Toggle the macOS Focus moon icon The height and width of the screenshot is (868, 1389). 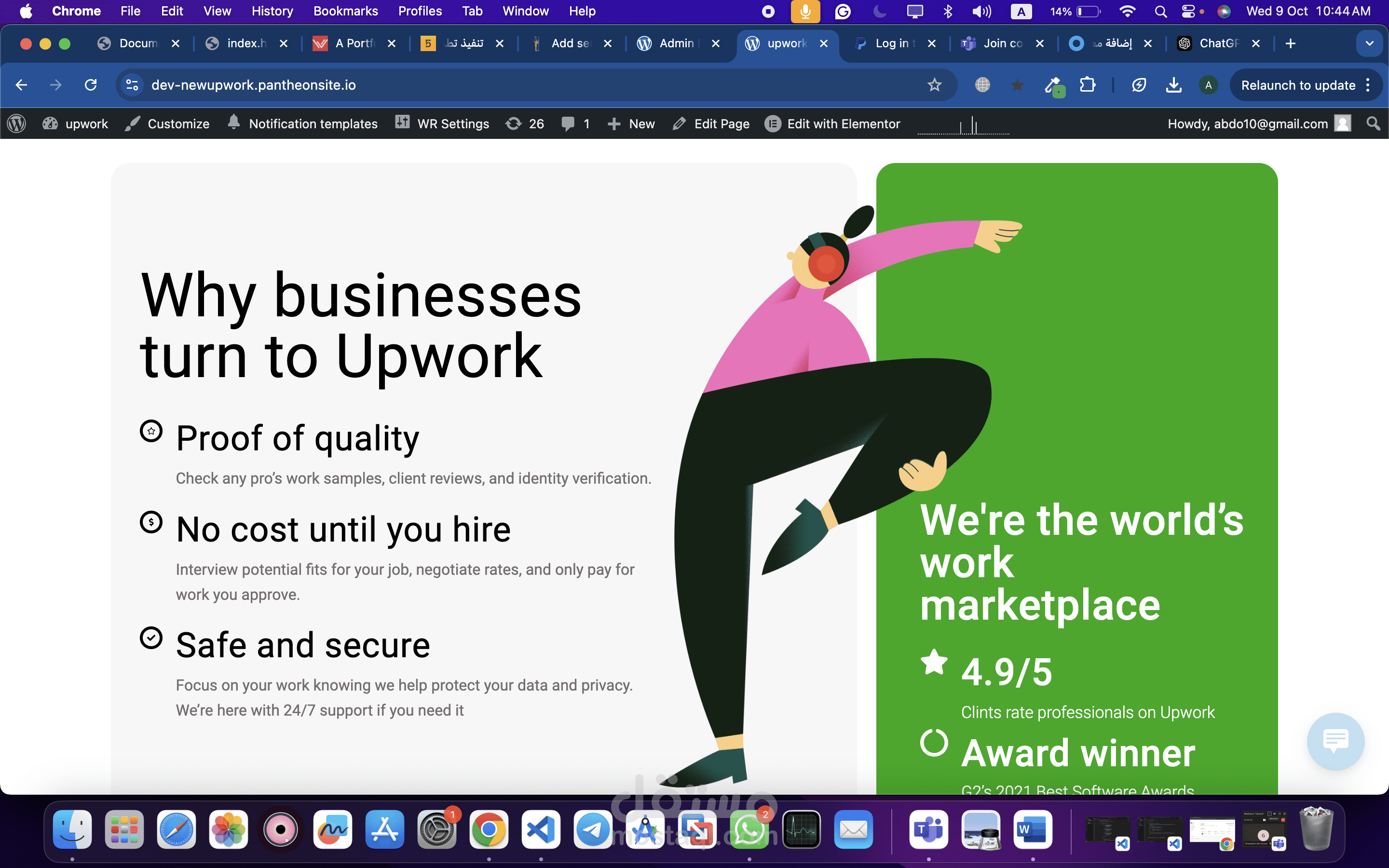(879, 11)
